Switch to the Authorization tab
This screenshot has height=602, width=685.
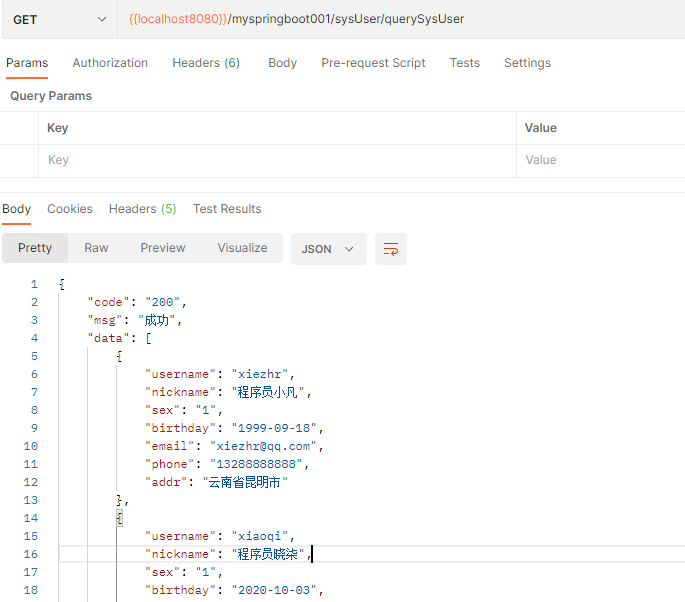(x=110, y=63)
